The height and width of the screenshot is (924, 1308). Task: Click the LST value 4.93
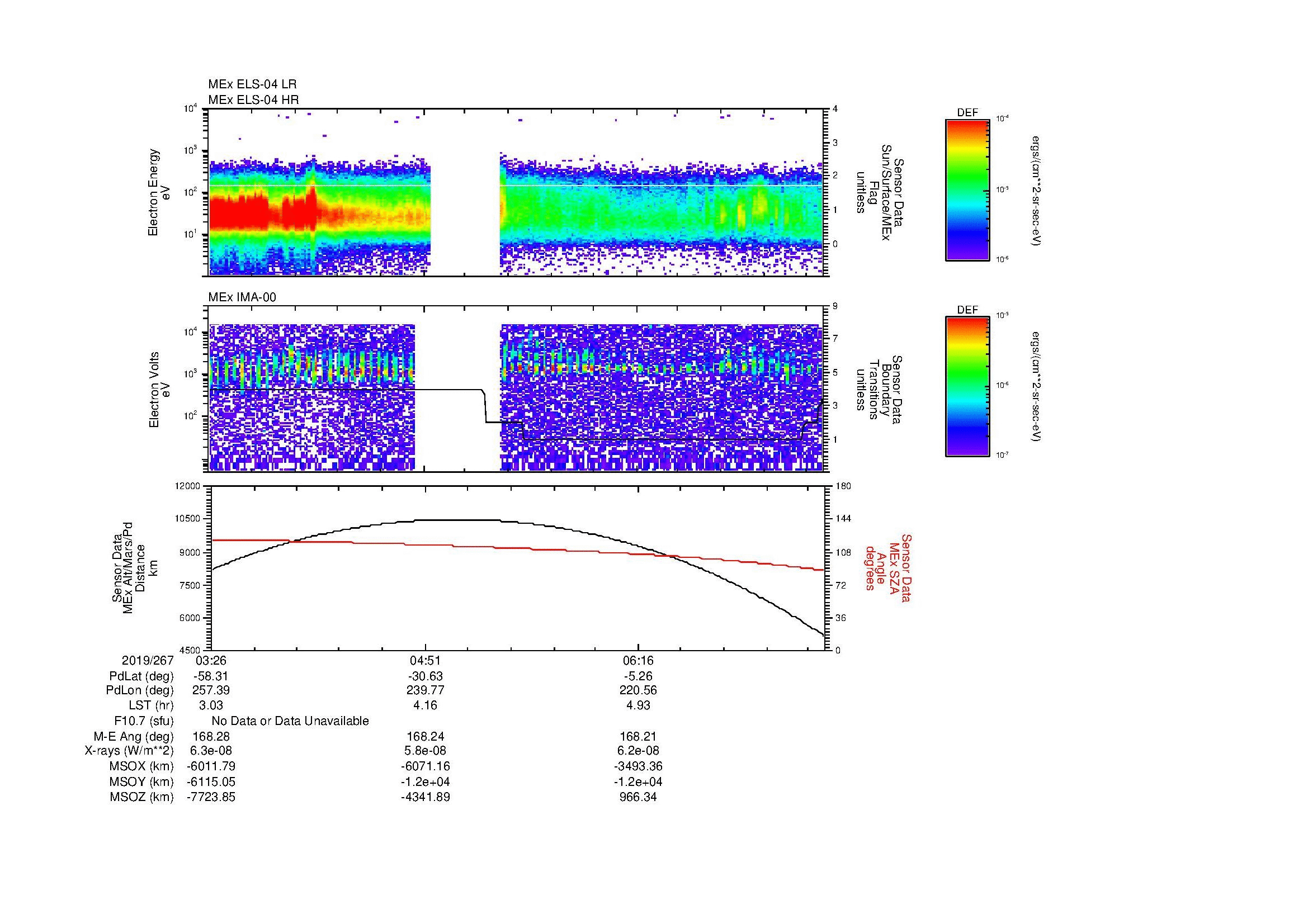tap(638, 705)
